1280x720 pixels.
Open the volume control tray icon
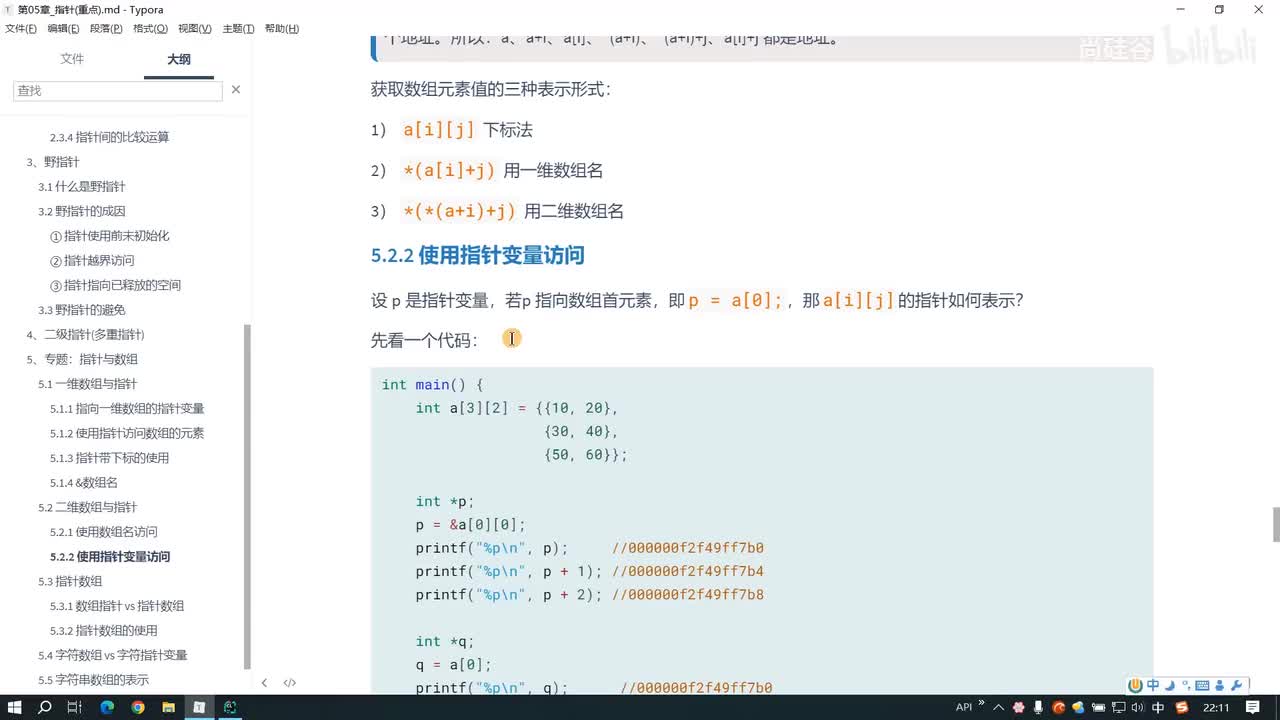[x=1137, y=707]
